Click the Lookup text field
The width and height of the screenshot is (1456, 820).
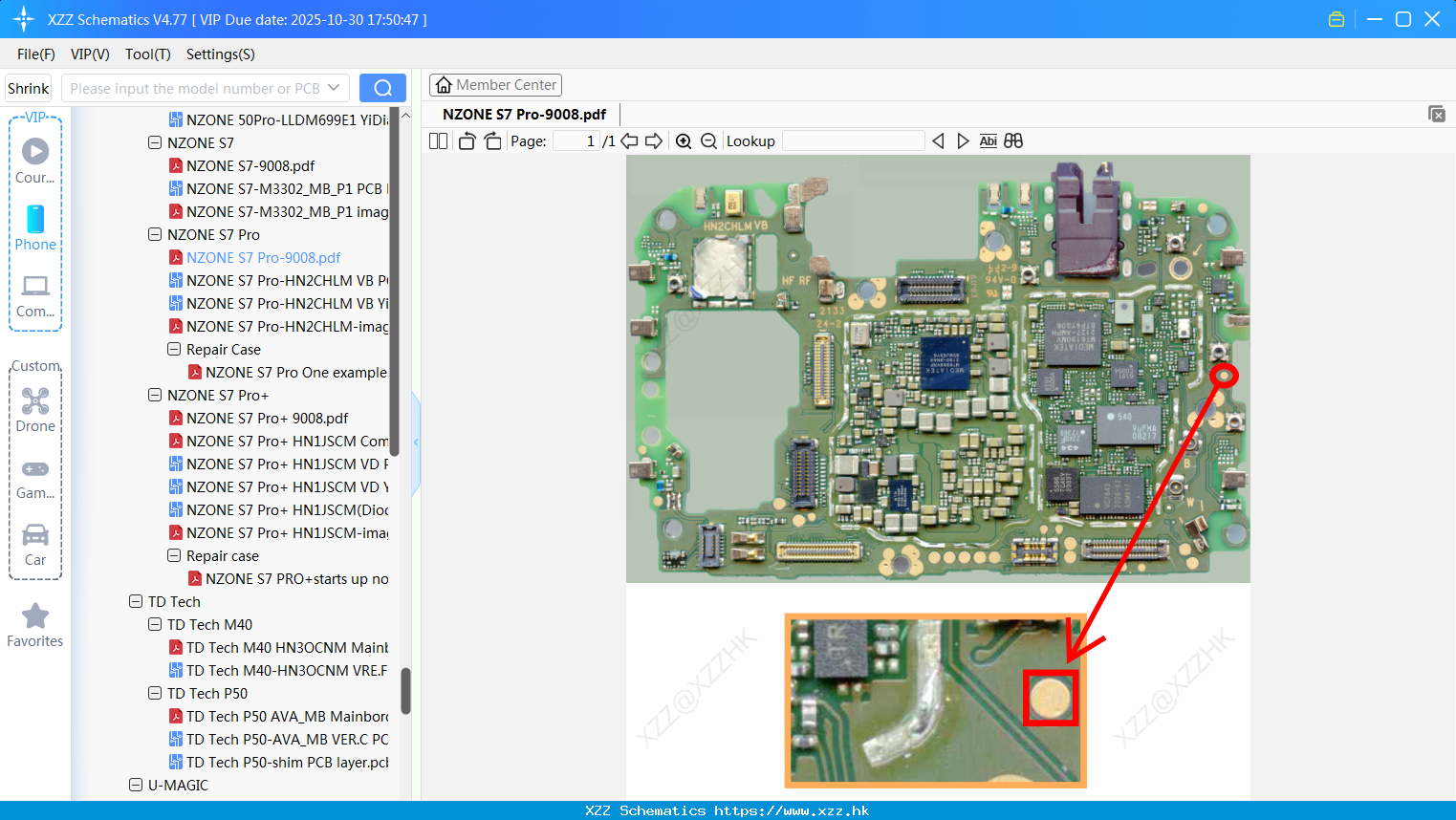click(x=854, y=141)
